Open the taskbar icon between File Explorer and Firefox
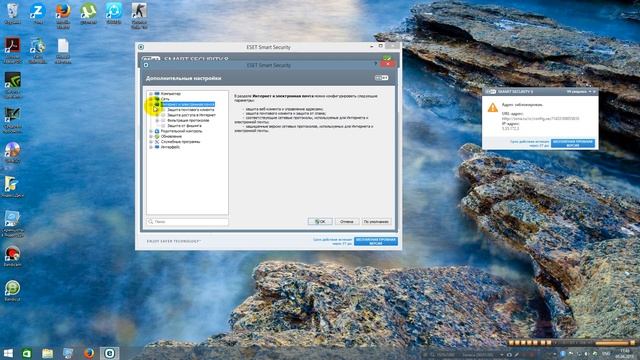This screenshot has height=360, width=640. coord(68,353)
